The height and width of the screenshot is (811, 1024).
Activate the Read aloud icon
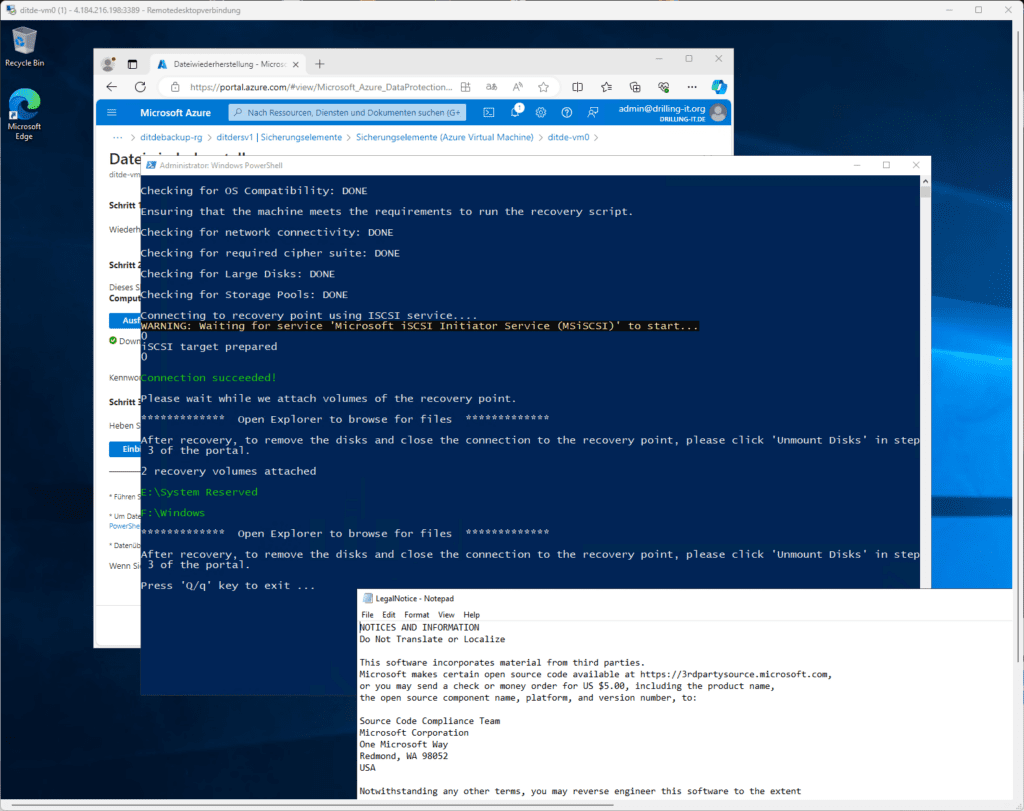(x=517, y=87)
